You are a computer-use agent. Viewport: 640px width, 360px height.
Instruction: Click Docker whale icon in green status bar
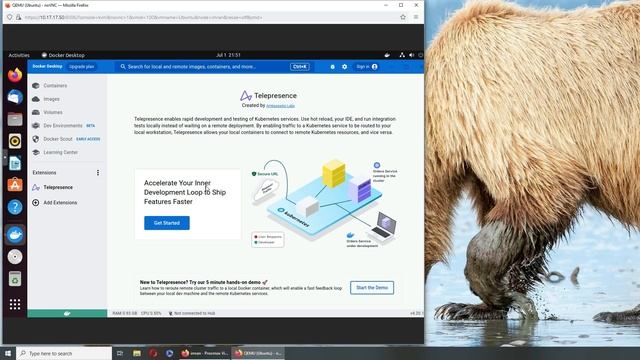click(x=67, y=313)
